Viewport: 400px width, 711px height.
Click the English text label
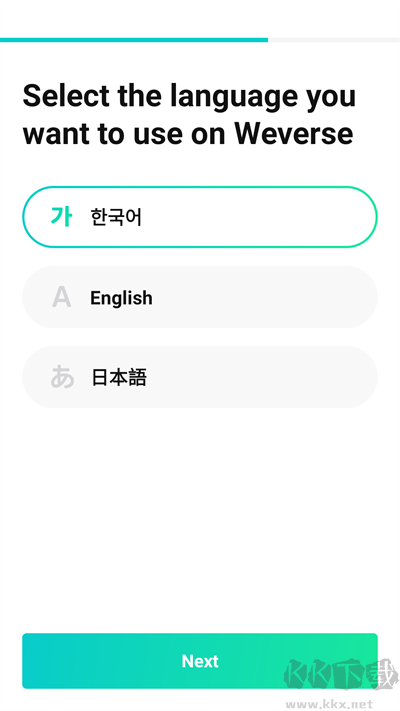pyautogui.click(x=121, y=298)
